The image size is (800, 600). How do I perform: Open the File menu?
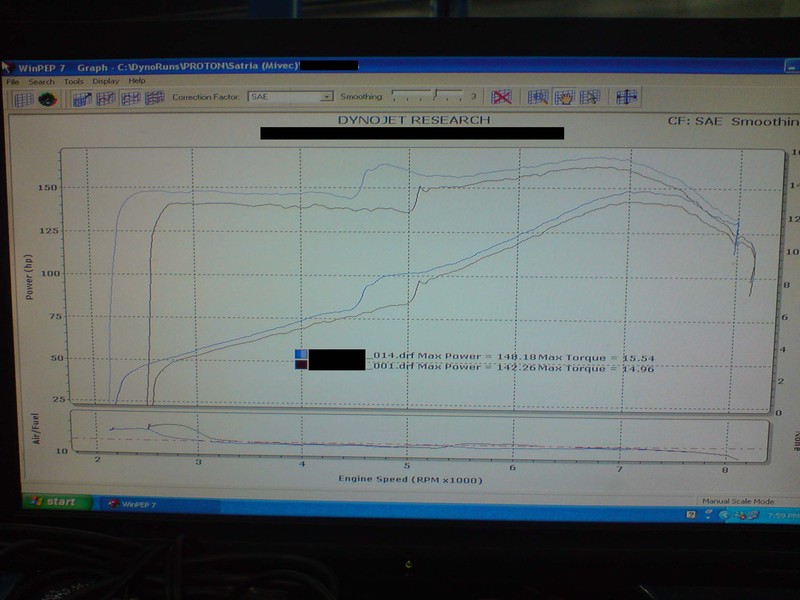tap(12, 81)
